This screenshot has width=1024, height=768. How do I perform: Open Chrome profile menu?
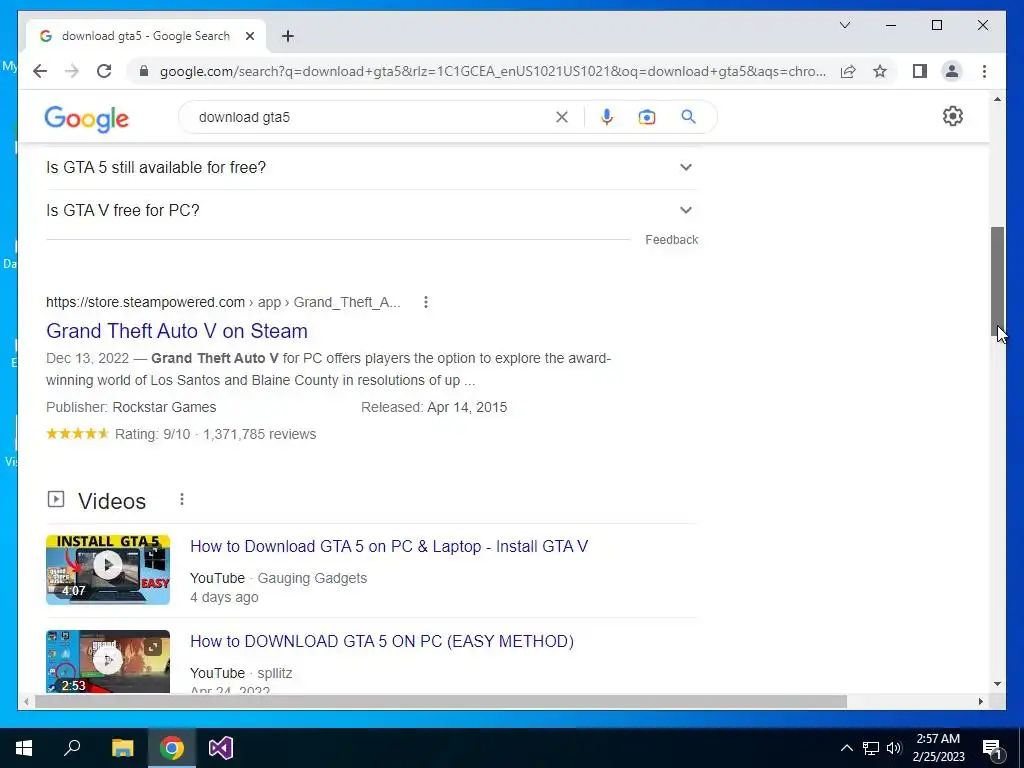pyautogui.click(x=952, y=71)
